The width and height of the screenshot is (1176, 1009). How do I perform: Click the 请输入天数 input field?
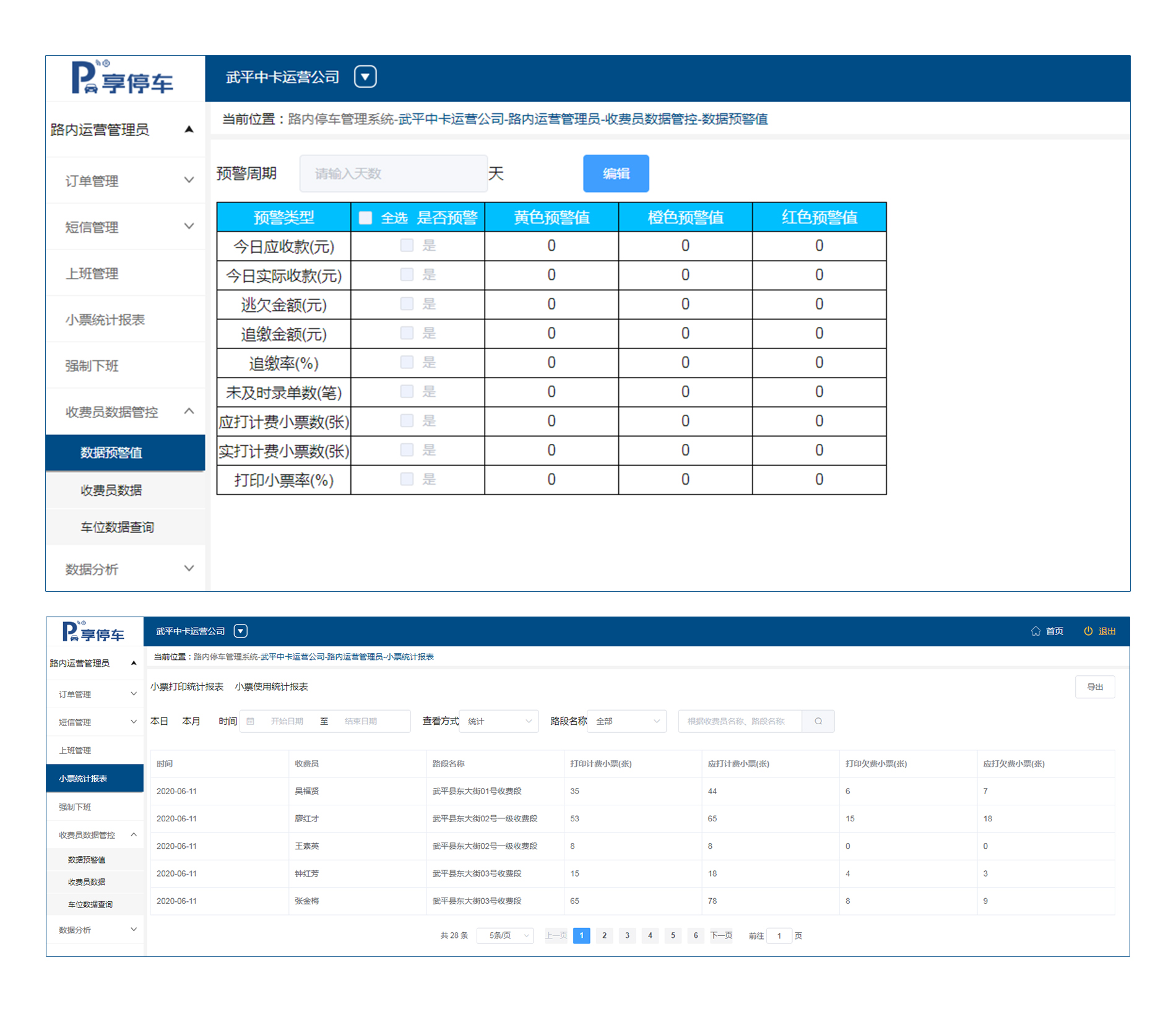coord(393,173)
